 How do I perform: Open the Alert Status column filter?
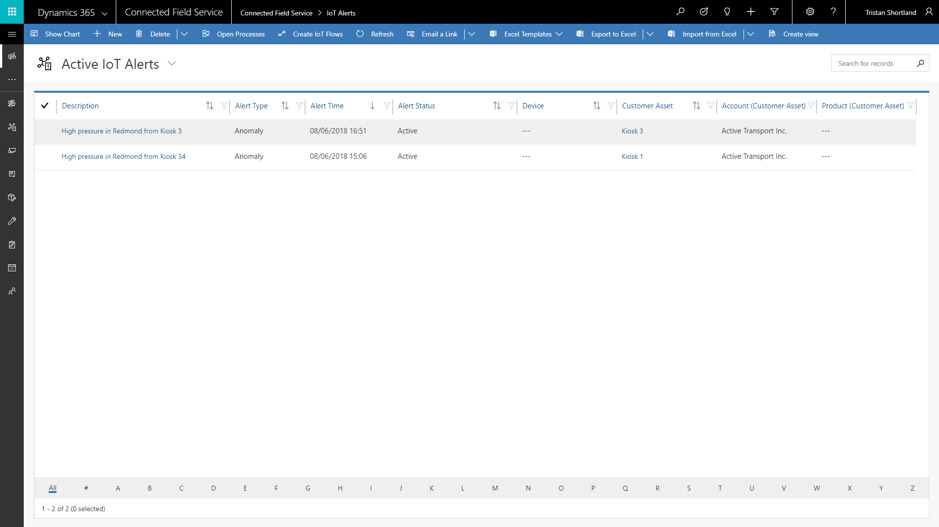point(511,105)
